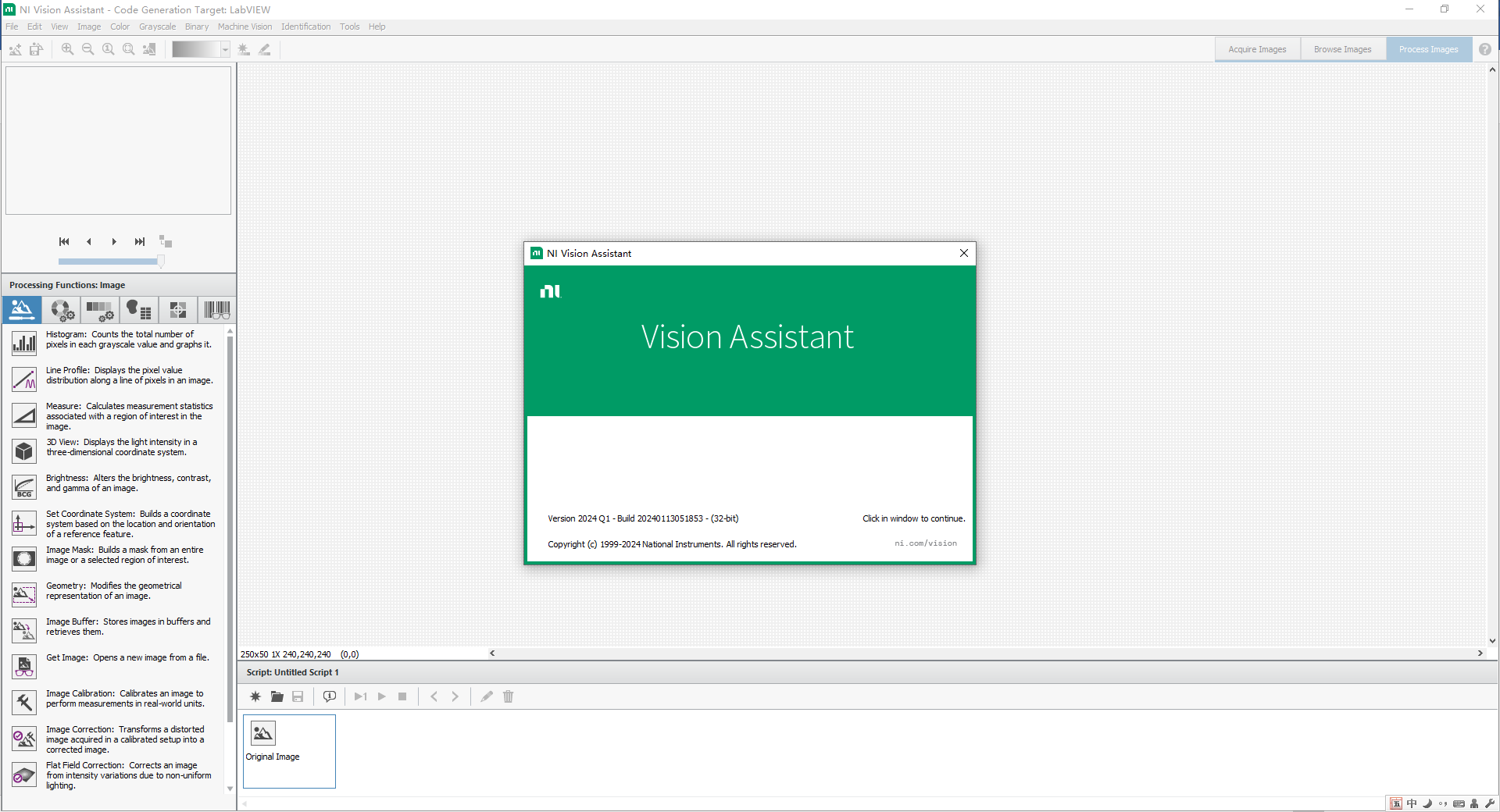Switch to Acquire Images mode

click(1257, 49)
